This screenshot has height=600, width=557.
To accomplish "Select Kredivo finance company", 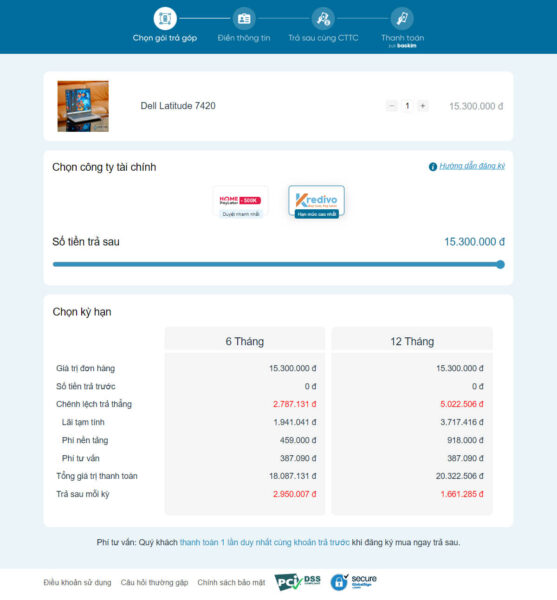I will [x=316, y=202].
